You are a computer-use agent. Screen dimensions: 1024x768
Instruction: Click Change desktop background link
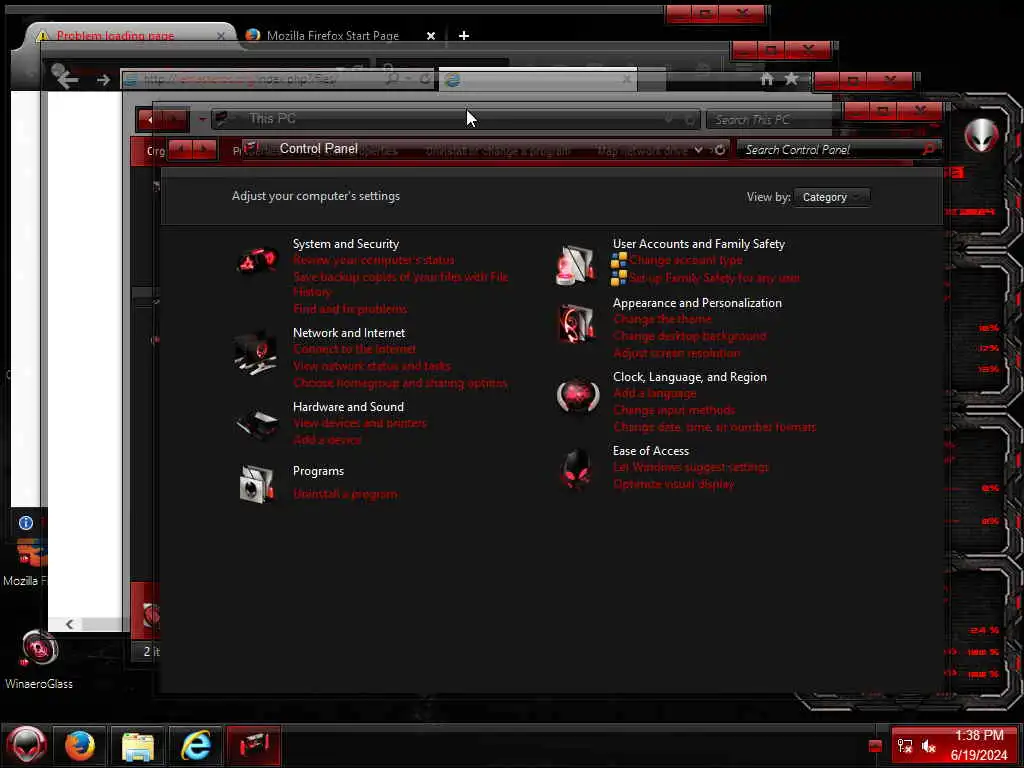(690, 336)
